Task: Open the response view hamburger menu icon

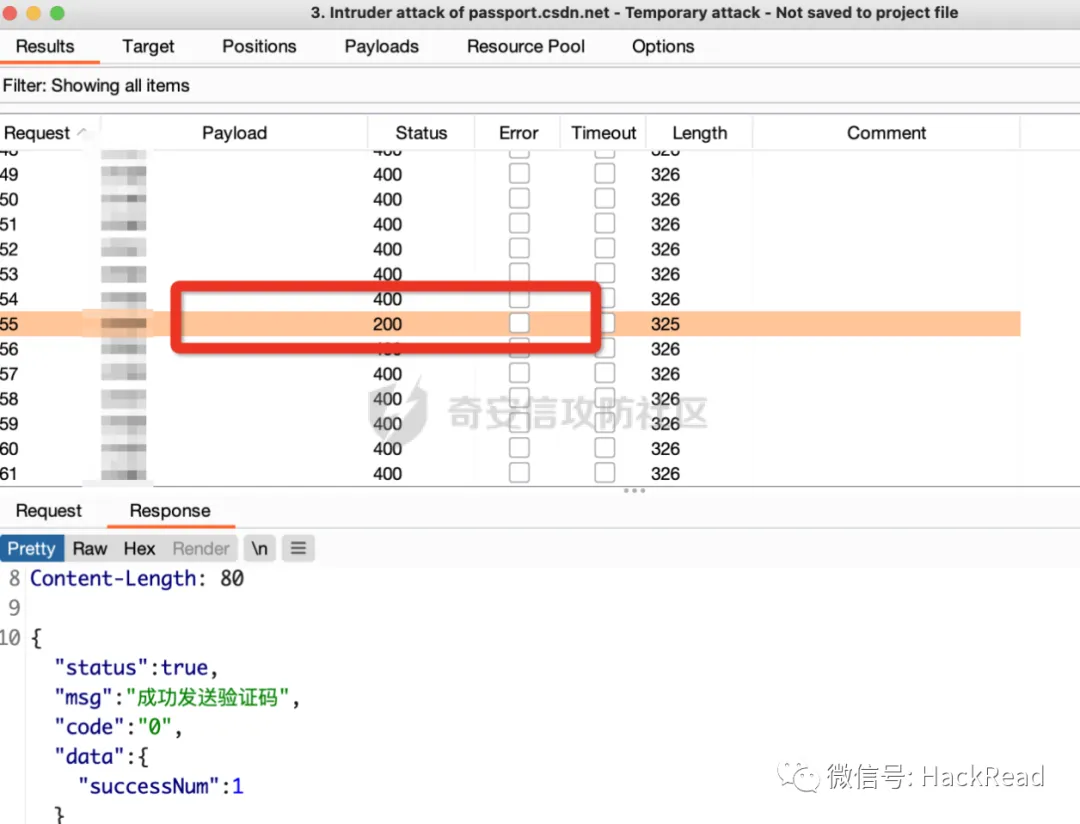Action: pyautogui.click(x=298, y=548)
